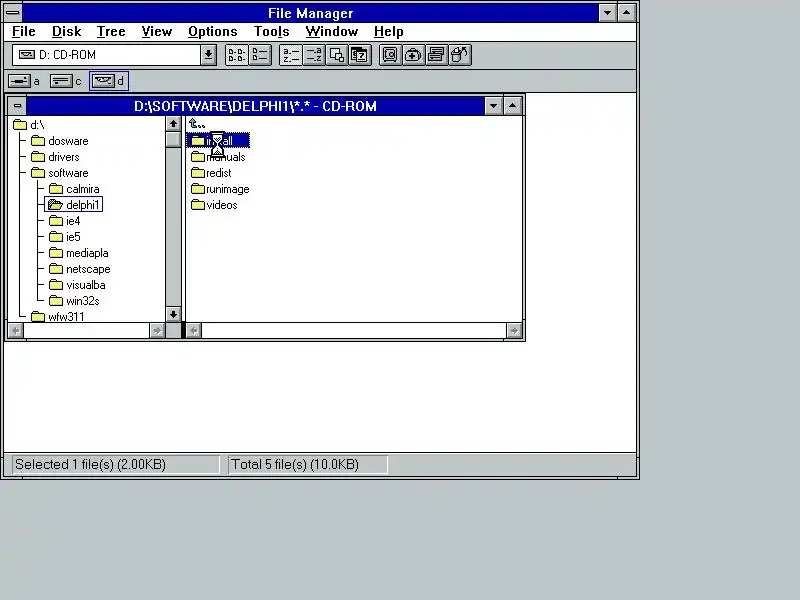Open the File menu
This screenshot has height=600, width=800.
click(23, 32)
